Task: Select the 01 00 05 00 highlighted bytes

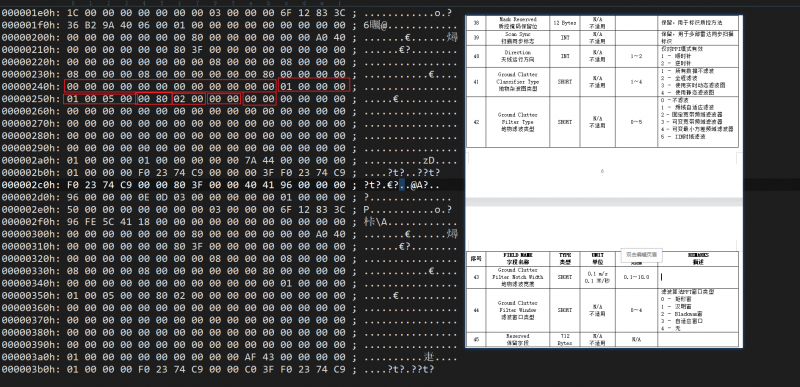Action: (x=99, y=98)
